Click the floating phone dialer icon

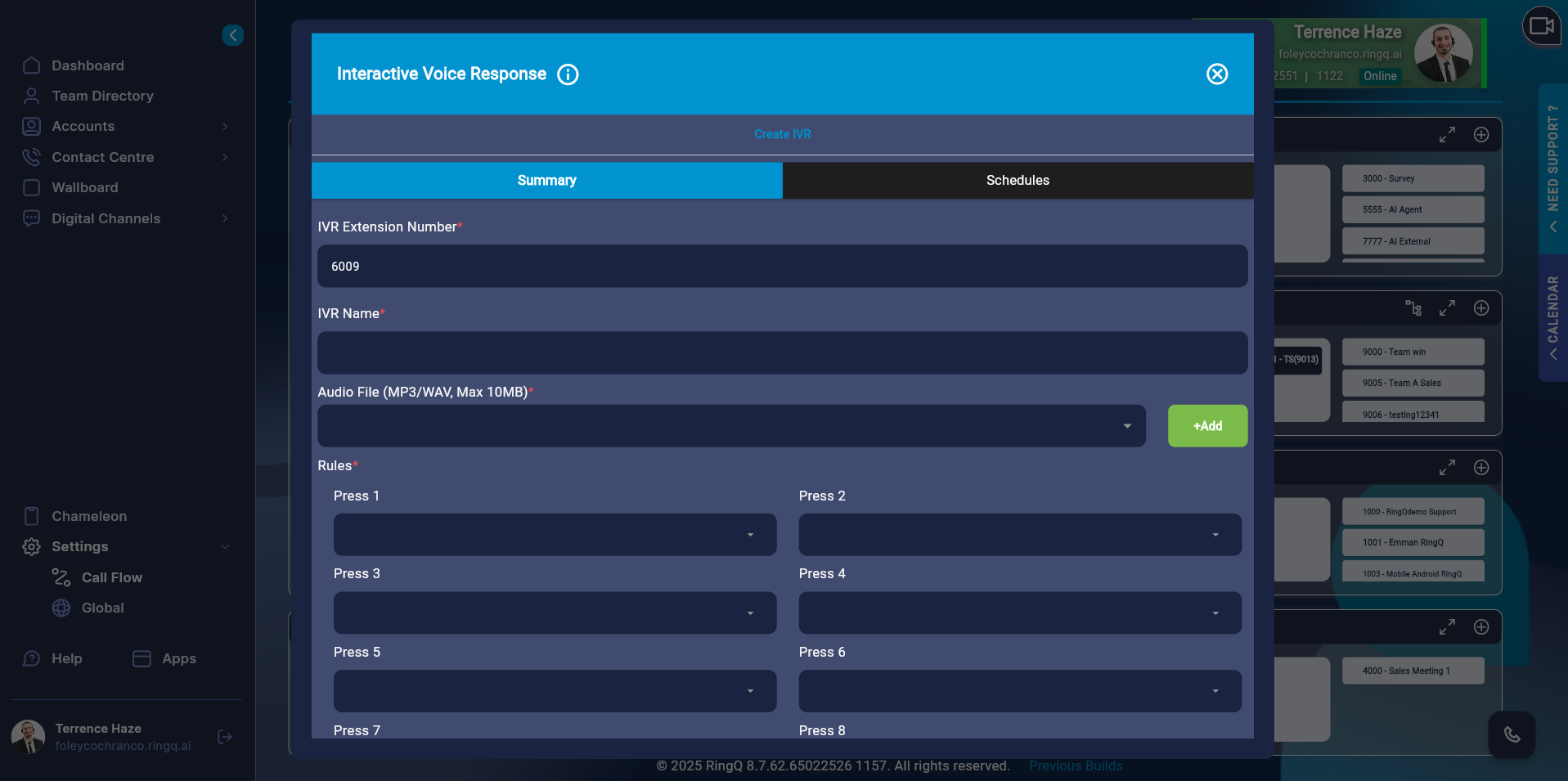pyautogui.click(x=1511, y=734)
